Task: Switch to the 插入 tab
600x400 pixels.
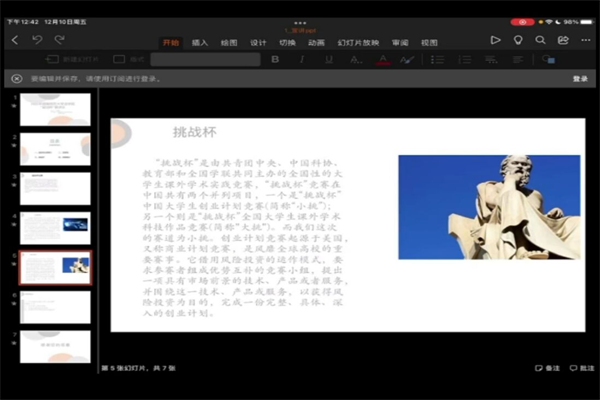Action: (x=200, y=43)
